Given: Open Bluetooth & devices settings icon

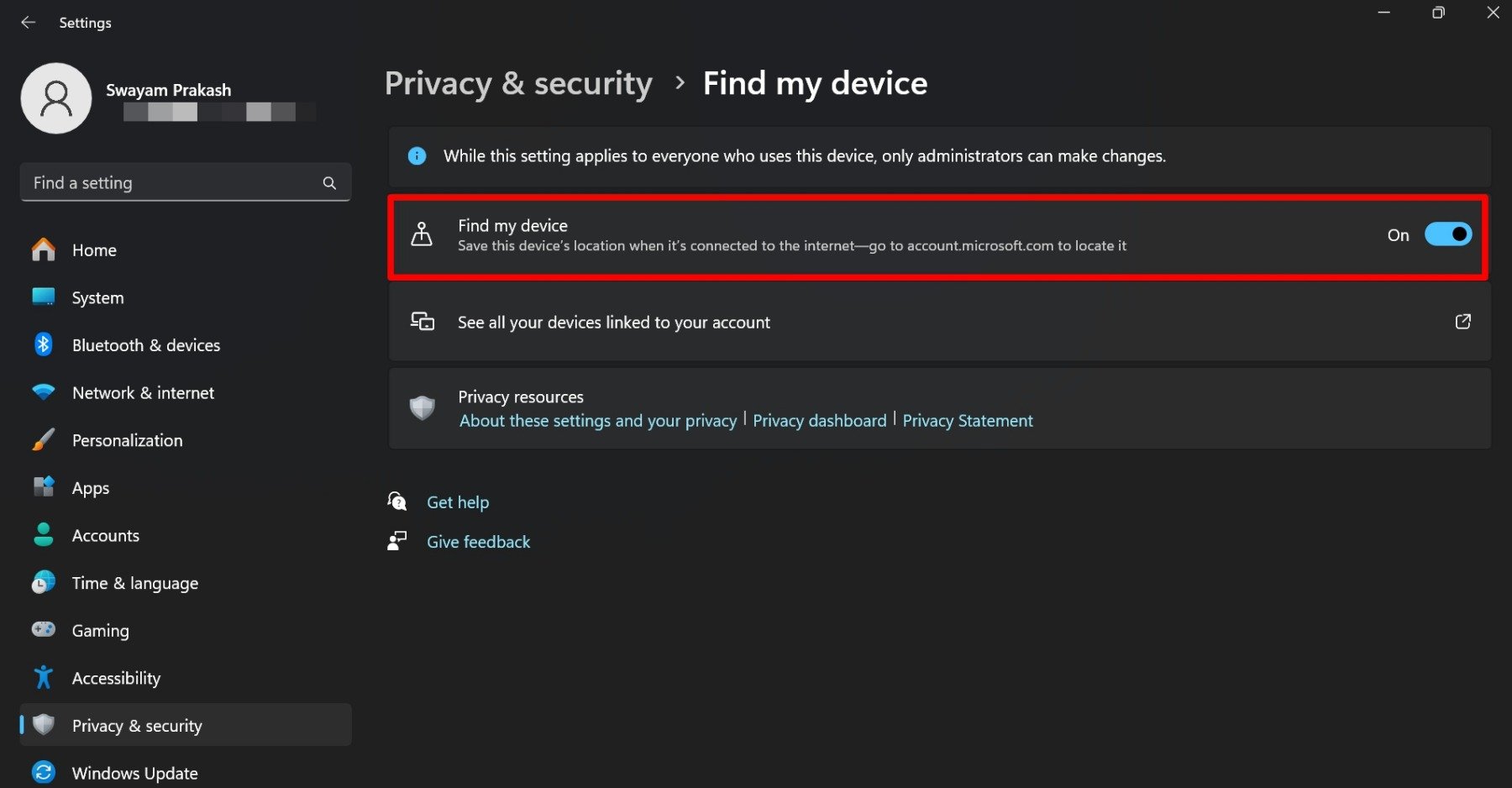Looking at the screenshot, I should [43, 344].
